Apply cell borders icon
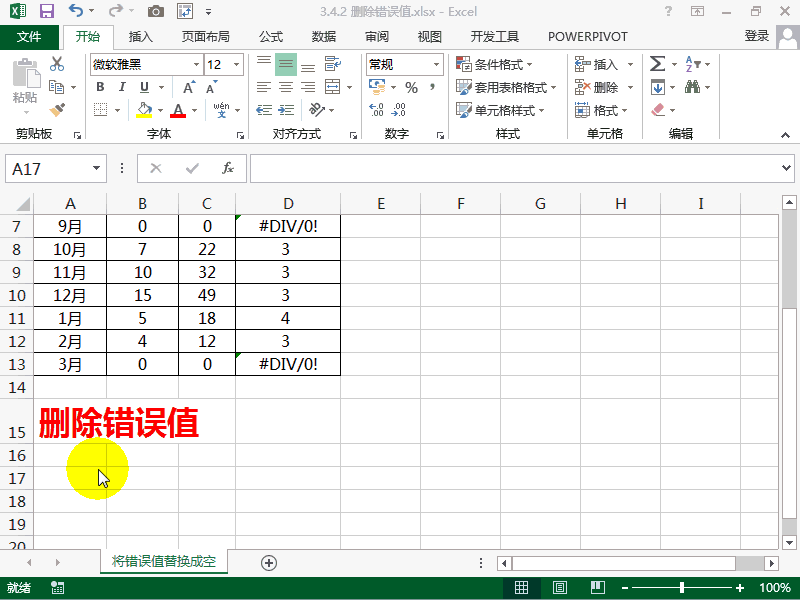The width and height of the screenshot is (800, 600). (101, 110)
